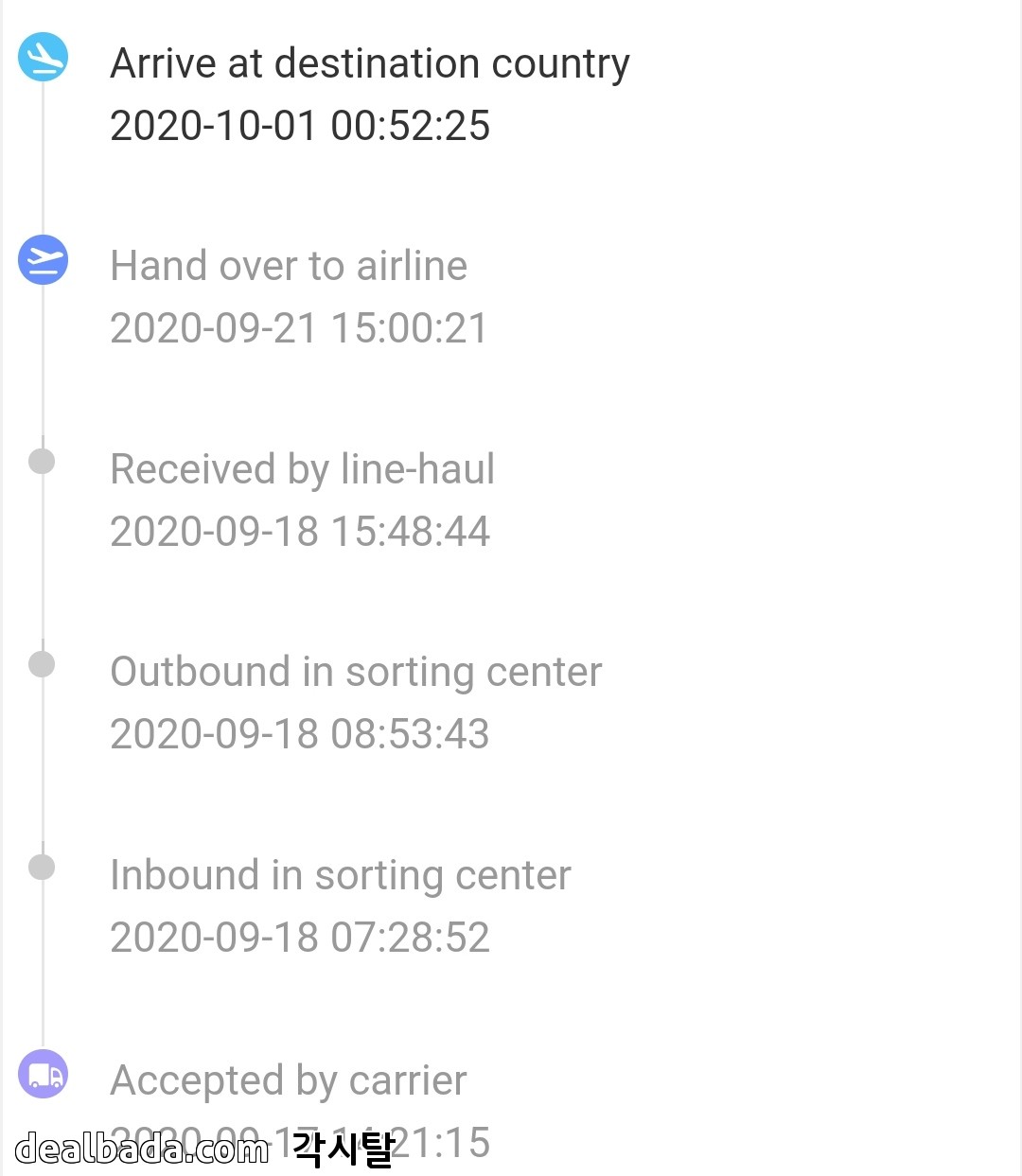Click the Received by line-haul status text
Screen dimensions: 1022x1176
(x=302, y=469)
